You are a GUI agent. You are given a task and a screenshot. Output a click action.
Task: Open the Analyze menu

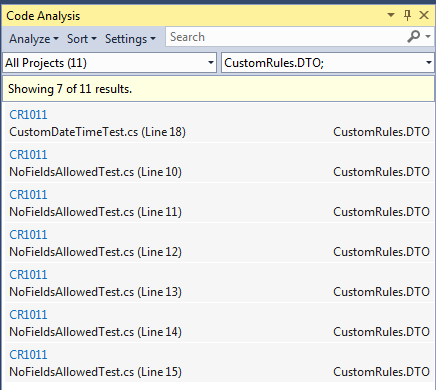tap(34, 39)
